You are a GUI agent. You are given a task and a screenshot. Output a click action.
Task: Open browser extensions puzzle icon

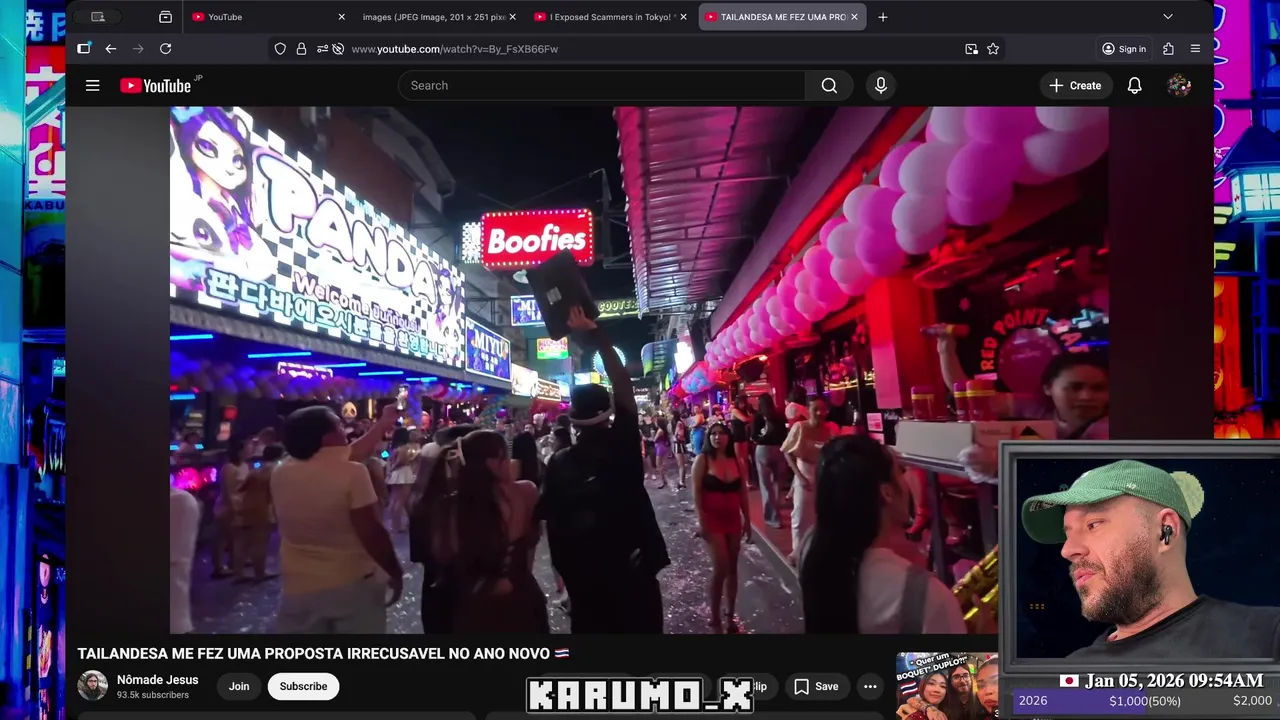click(1168, 49)
